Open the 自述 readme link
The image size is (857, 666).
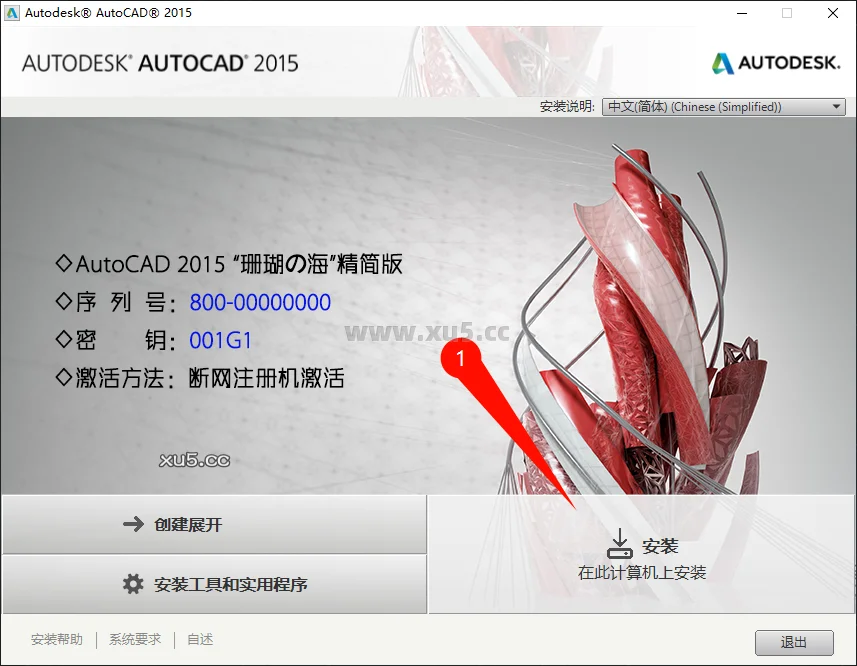[x=200, y=640]
